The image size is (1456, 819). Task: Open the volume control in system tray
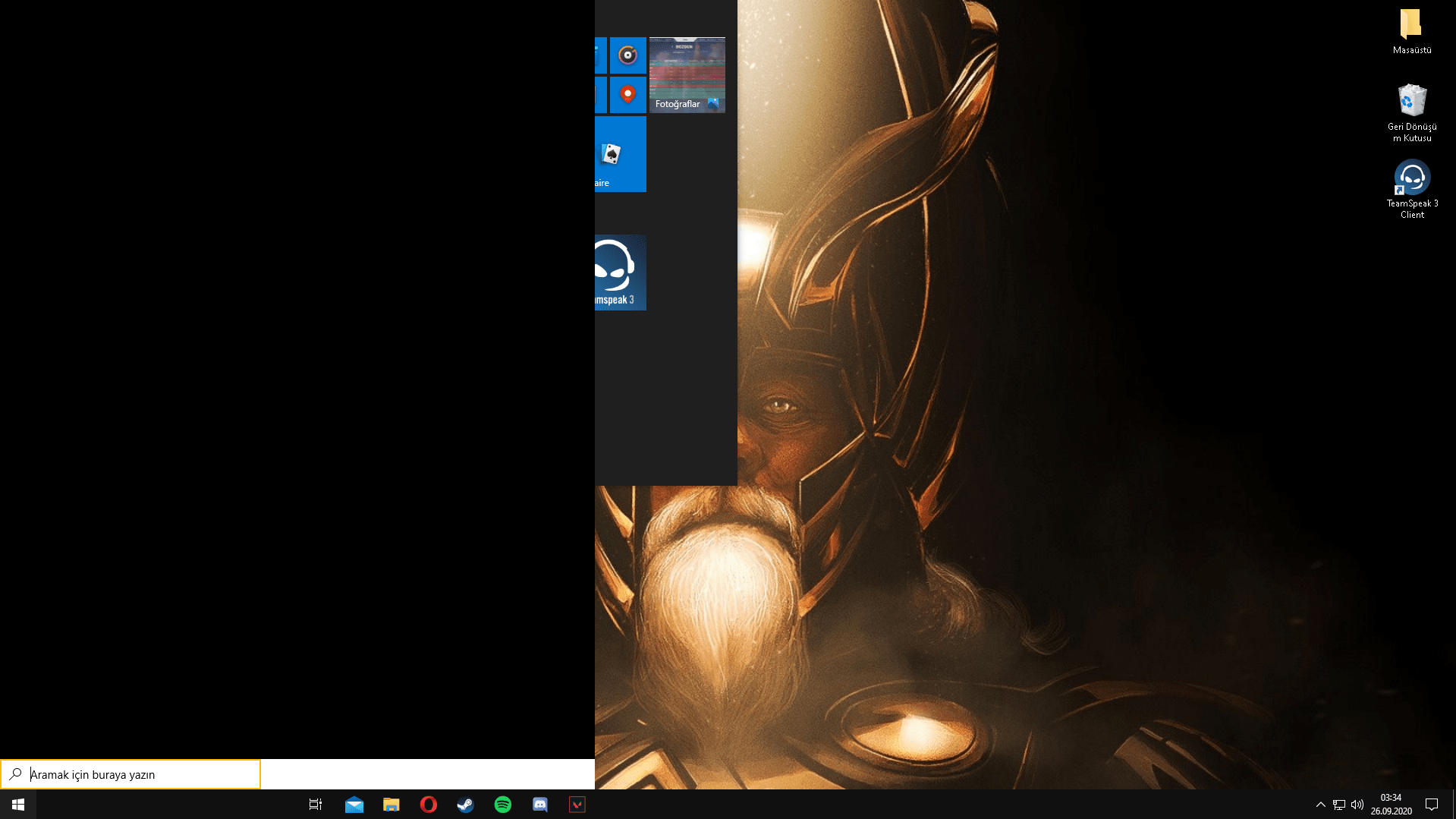[x=1357, y=804]
